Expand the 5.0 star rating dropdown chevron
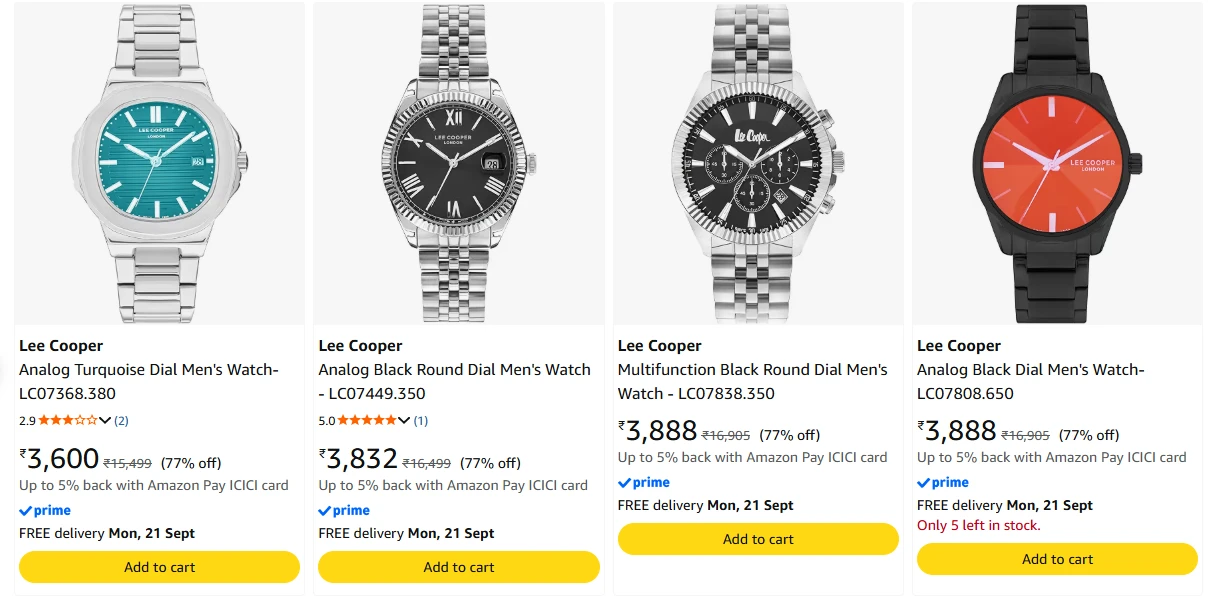This screenshot has width=1208, height=600. (x=404, y=420)
